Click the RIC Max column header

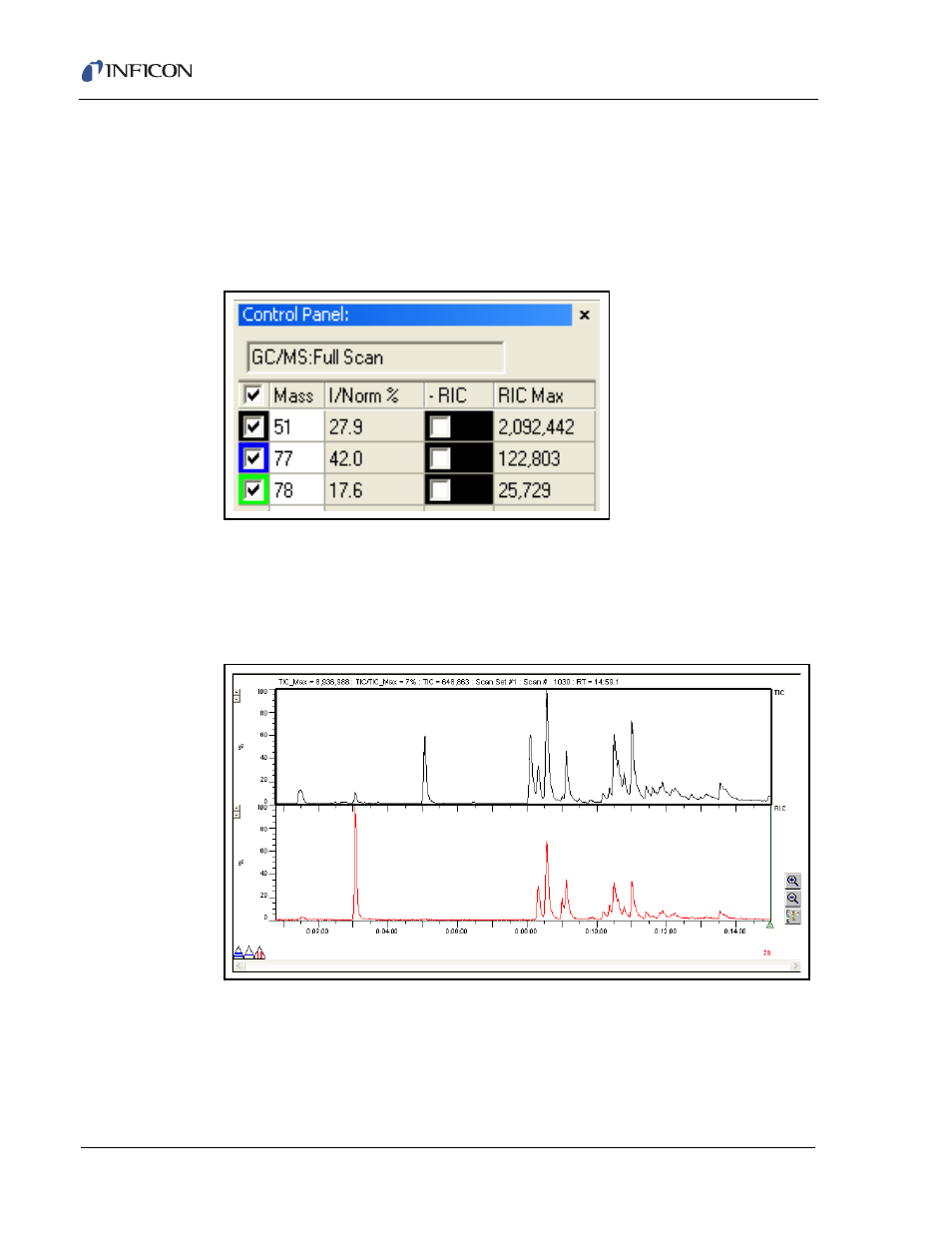tap(545, 395)
